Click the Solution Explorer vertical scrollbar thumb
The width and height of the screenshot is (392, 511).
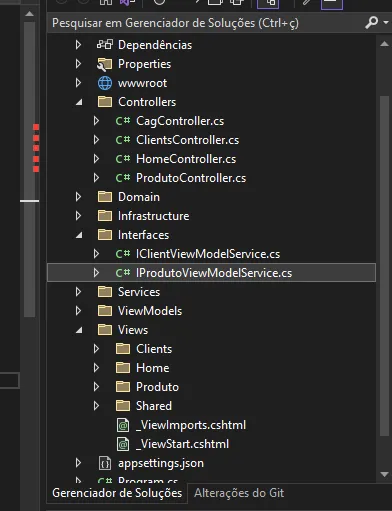point(384,265)
